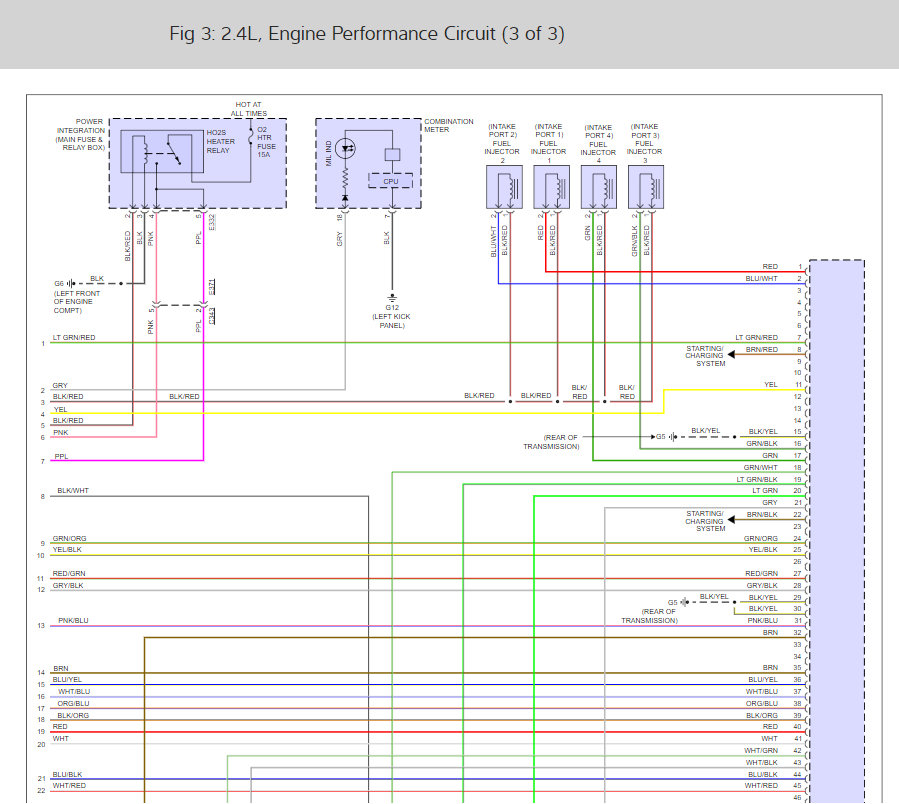Select the MIL indicator LED symbol

coord(345,149)
